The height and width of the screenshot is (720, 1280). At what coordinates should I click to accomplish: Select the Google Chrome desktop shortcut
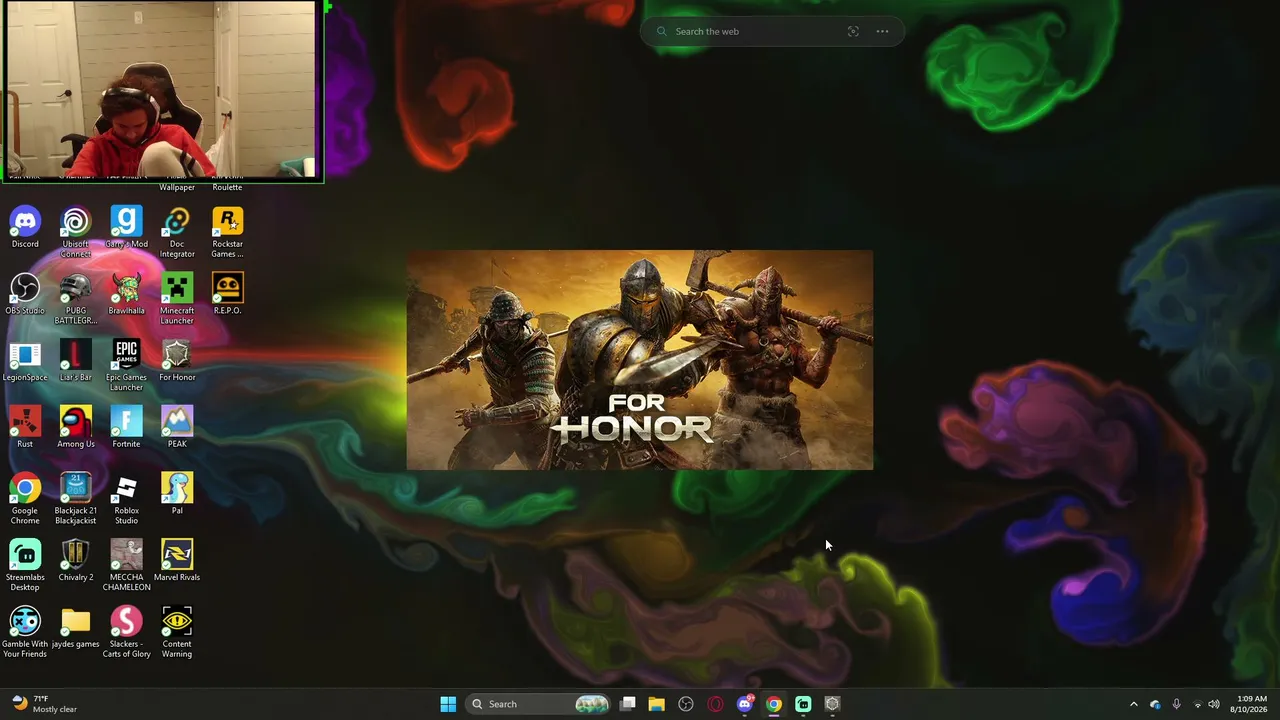[x=25, y=499]
